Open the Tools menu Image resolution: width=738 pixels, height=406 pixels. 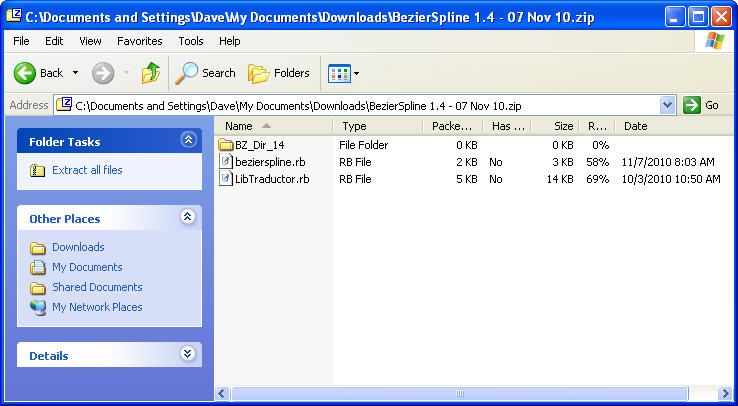[191, 41]
